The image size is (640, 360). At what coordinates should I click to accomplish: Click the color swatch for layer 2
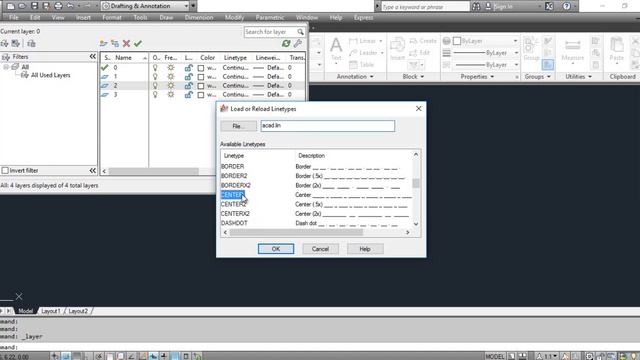coord(201,86)
